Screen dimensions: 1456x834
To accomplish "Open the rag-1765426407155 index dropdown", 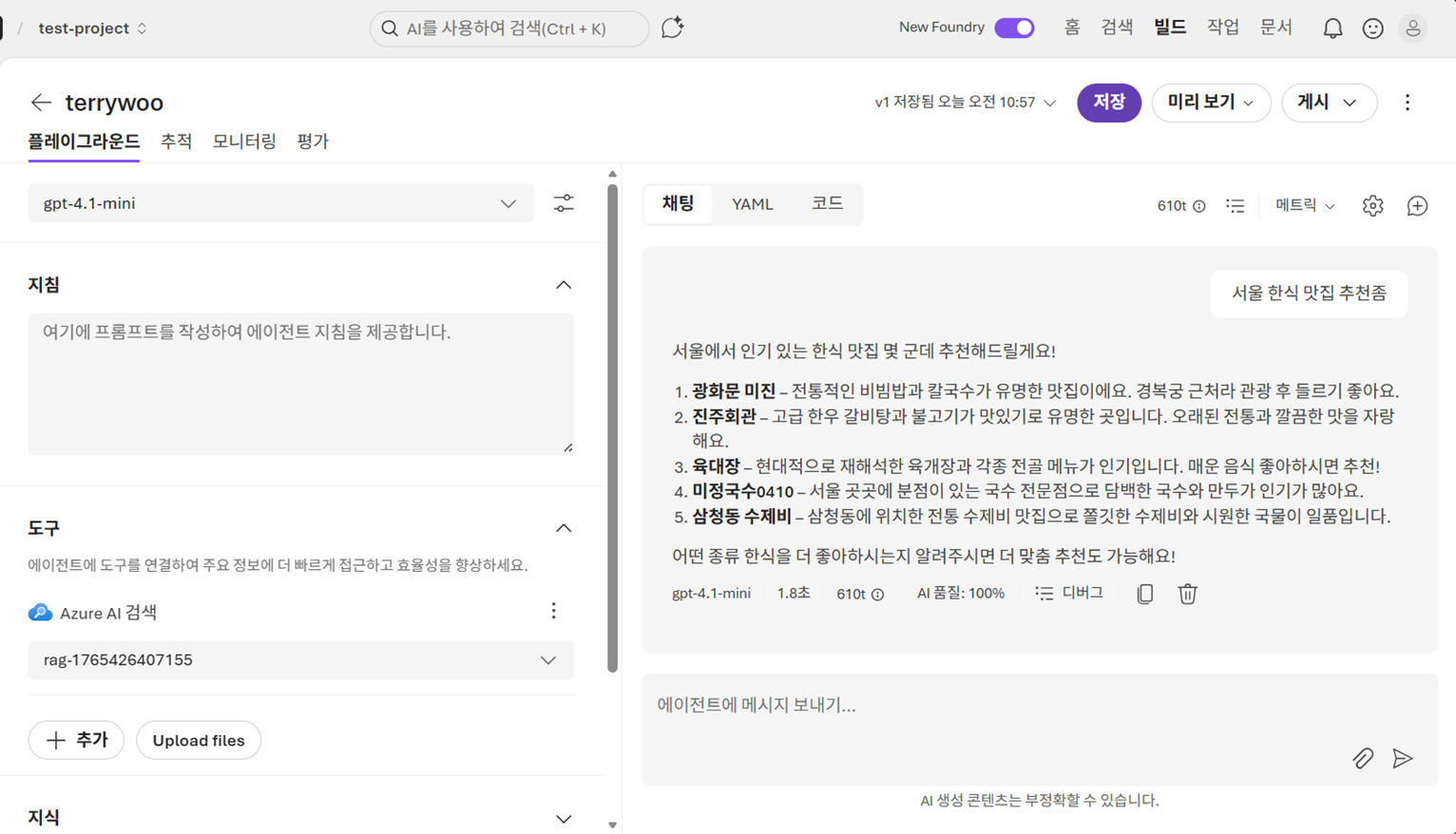I will click(x=300, y=660).
